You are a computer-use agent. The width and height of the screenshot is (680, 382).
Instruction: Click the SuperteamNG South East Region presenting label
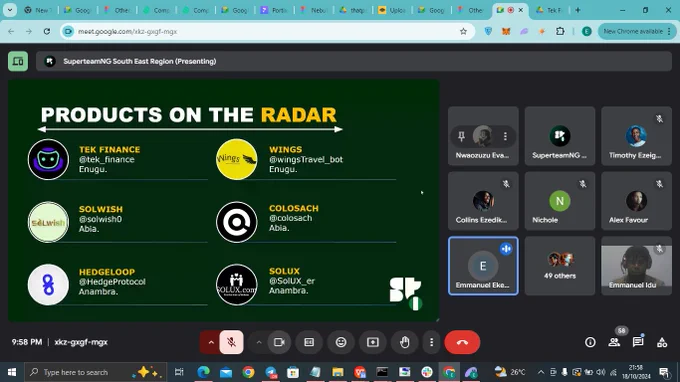click(x=140, y=61)
